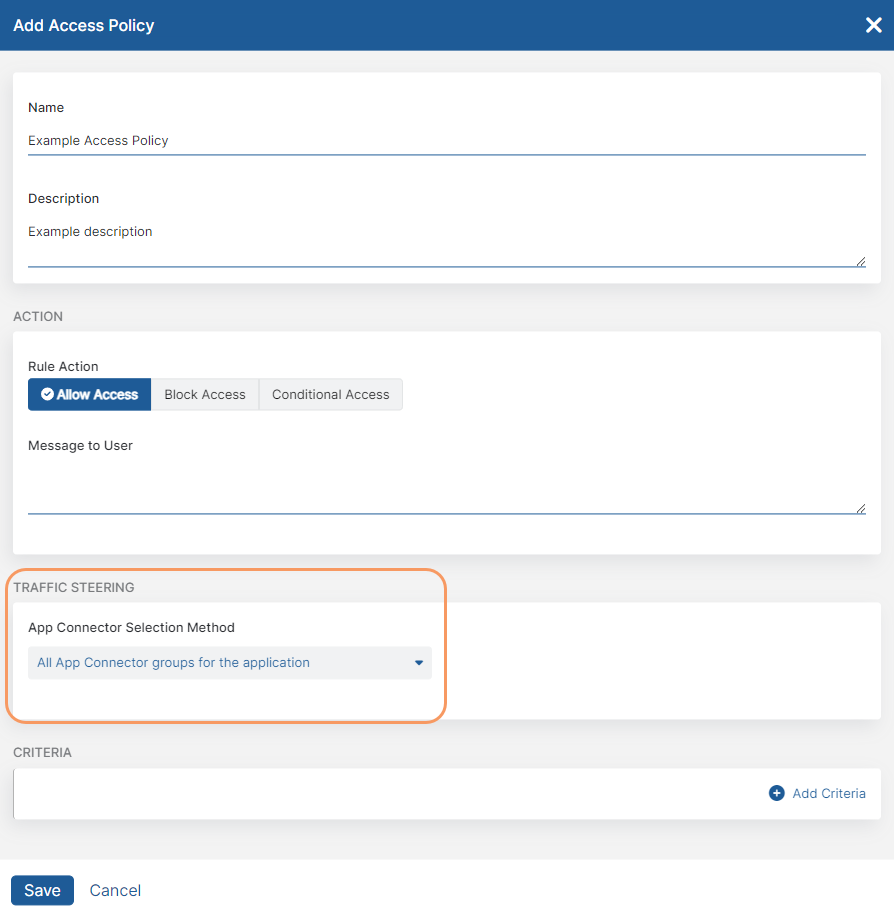This screenshot has width=894, height=916.
Task: Click the Traffic Steering section heading
Action: coord(74,588)
